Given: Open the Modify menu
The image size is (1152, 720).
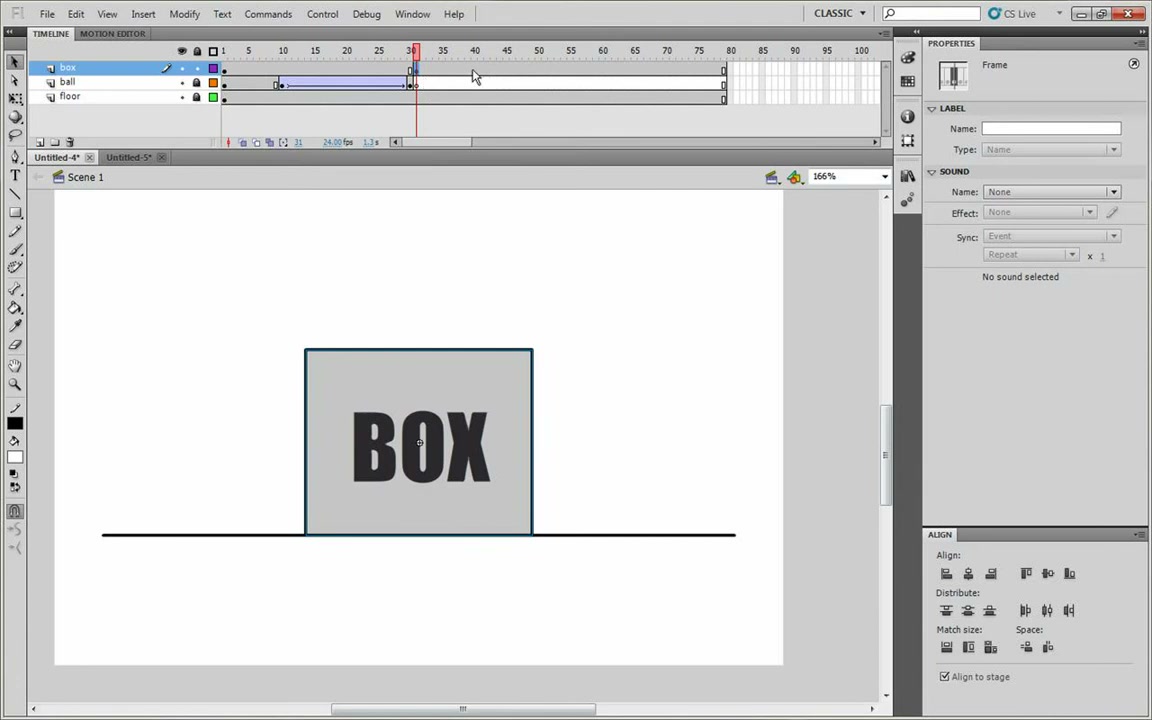Looking at the screenshot, I should pyautogui.click(x=184, y=14).
